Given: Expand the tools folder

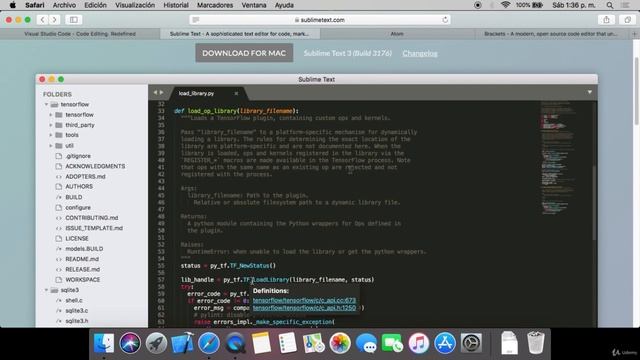Looking at the screenshot, I should coord(51,135).
